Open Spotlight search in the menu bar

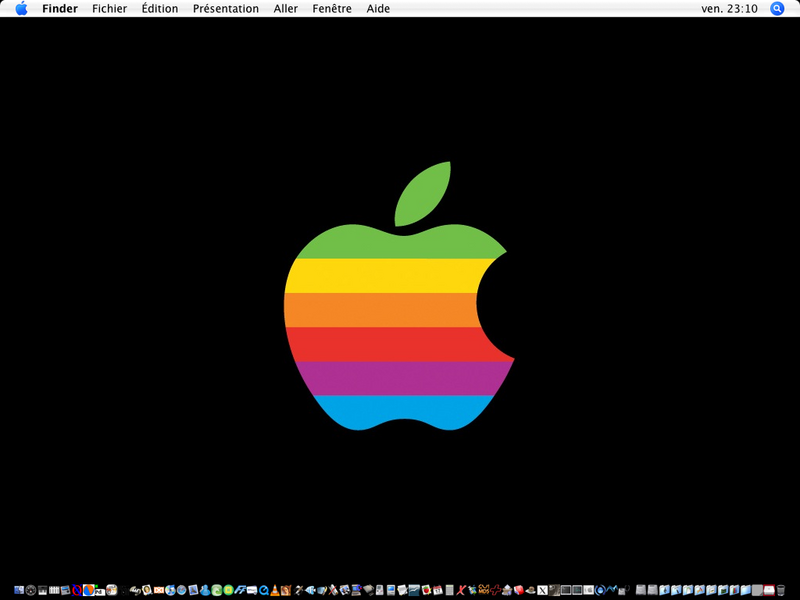coord(777,9)
